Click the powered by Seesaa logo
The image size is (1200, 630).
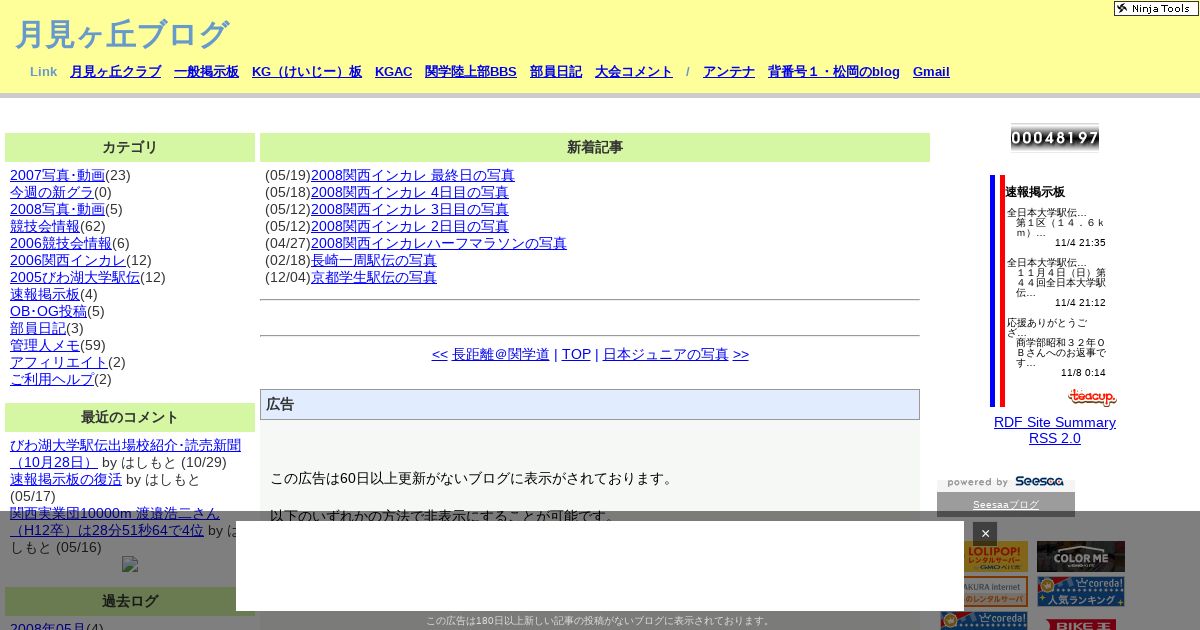pyautogui.click(x=1006, y=482)
